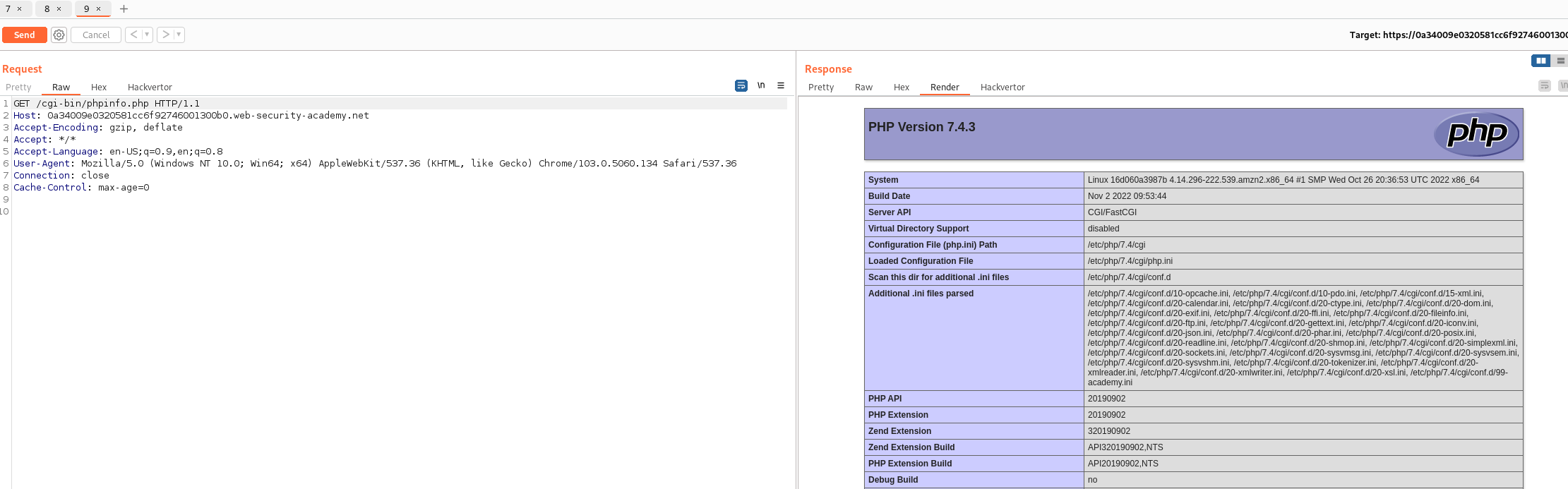Open the Response Hackvertor tab
The image size is (1568, 489).
(1002, 87)
